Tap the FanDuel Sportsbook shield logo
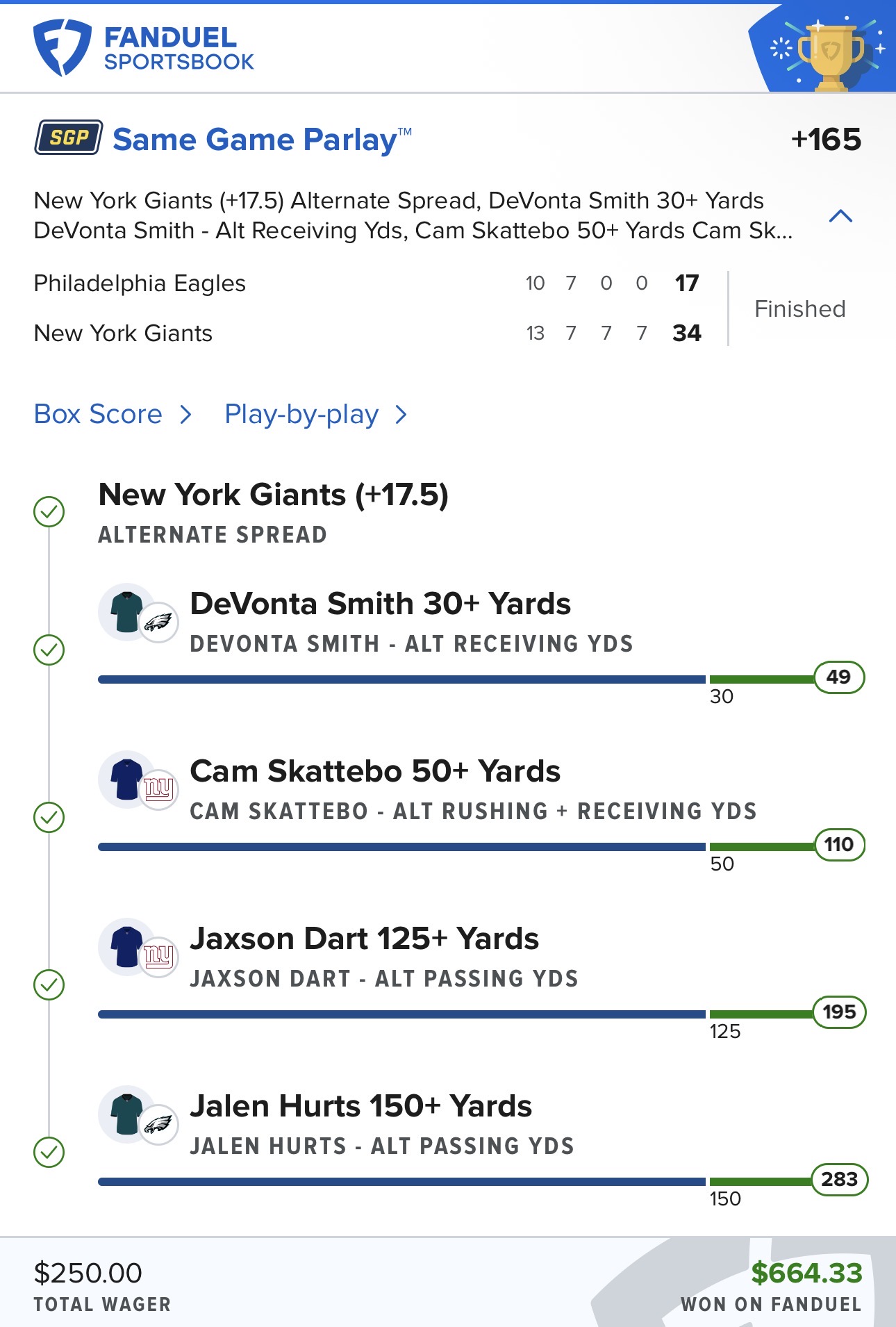This screenshot has width=896, height=1327. pos(62,47)
